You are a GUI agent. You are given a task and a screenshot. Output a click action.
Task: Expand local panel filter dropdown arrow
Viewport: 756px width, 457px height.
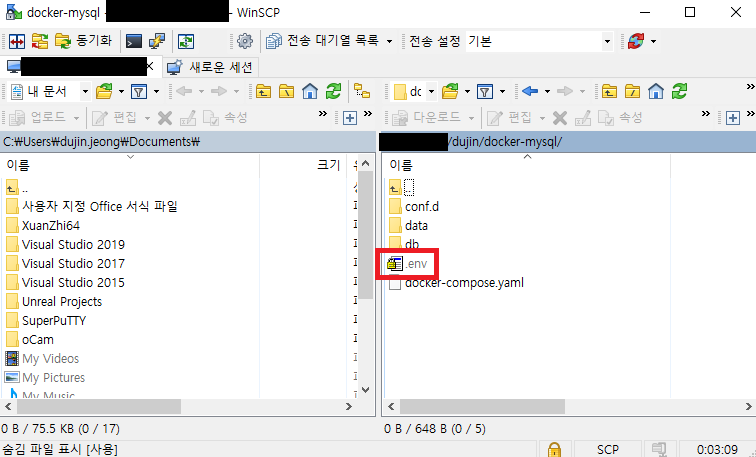point(156,91)
